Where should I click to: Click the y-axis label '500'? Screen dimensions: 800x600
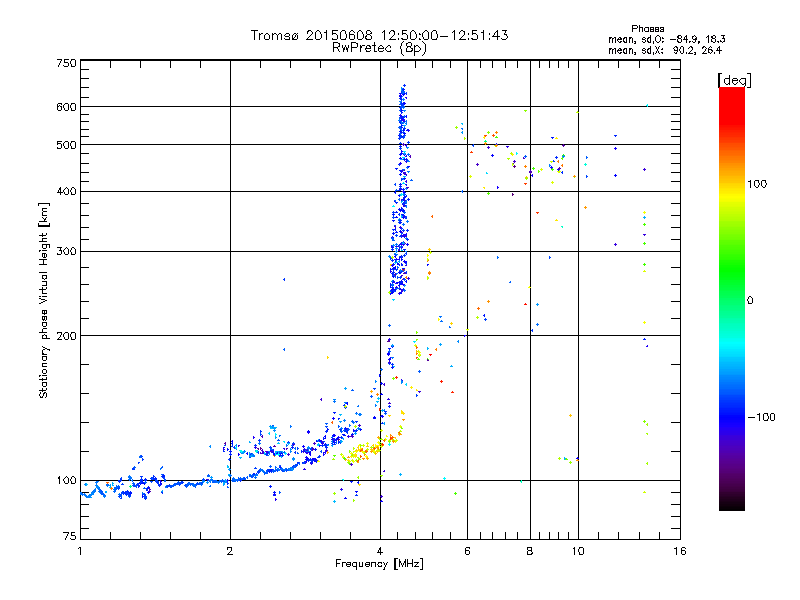[x=66, y=145]
